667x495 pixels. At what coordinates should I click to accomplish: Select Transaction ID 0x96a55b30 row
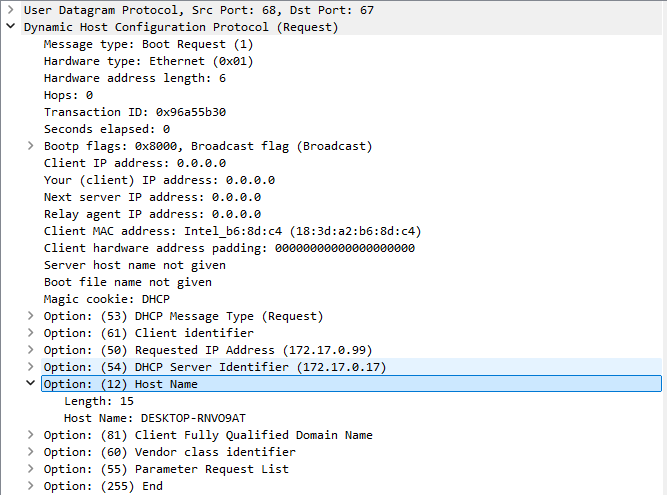(352, 112)
